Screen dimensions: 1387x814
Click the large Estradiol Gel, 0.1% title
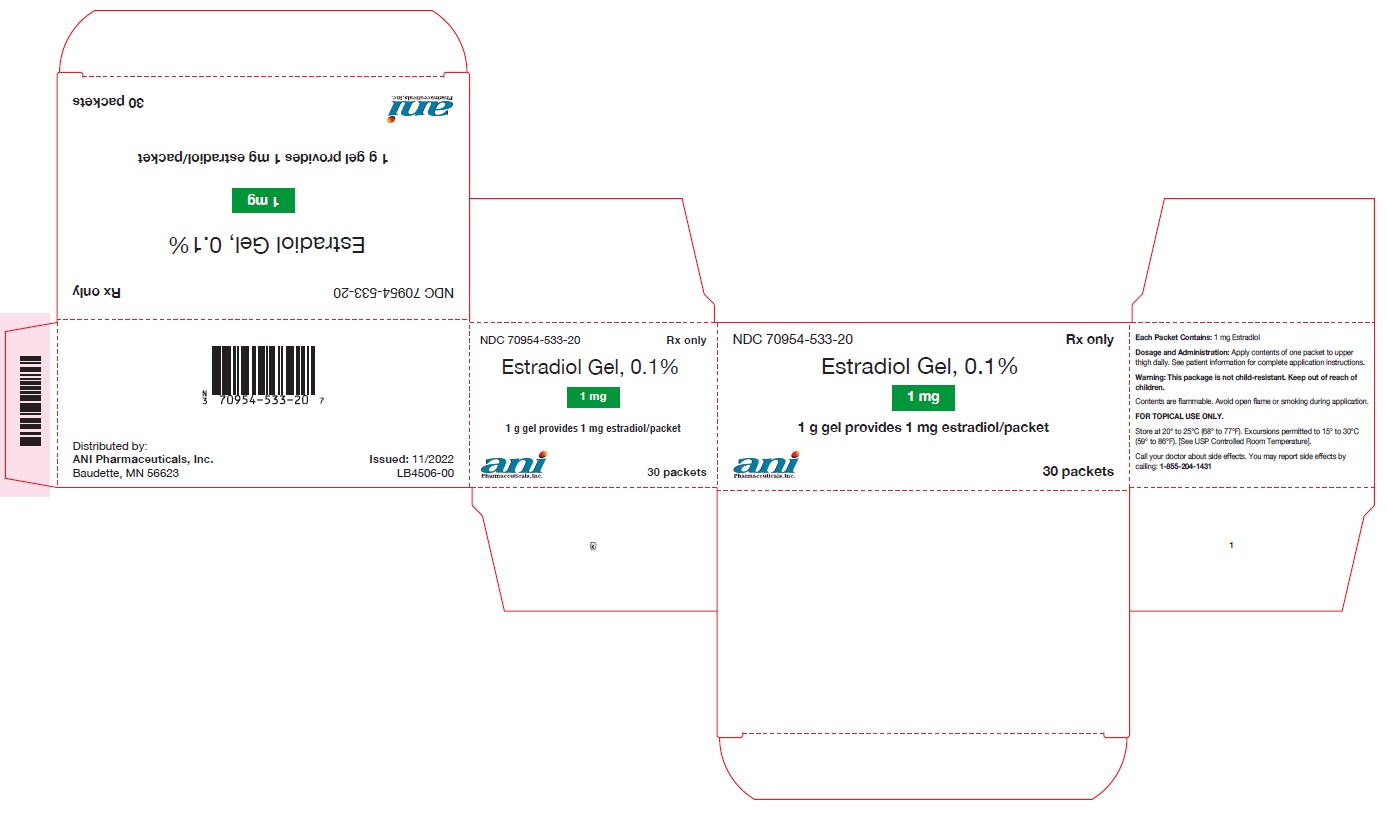pos(919,367)
